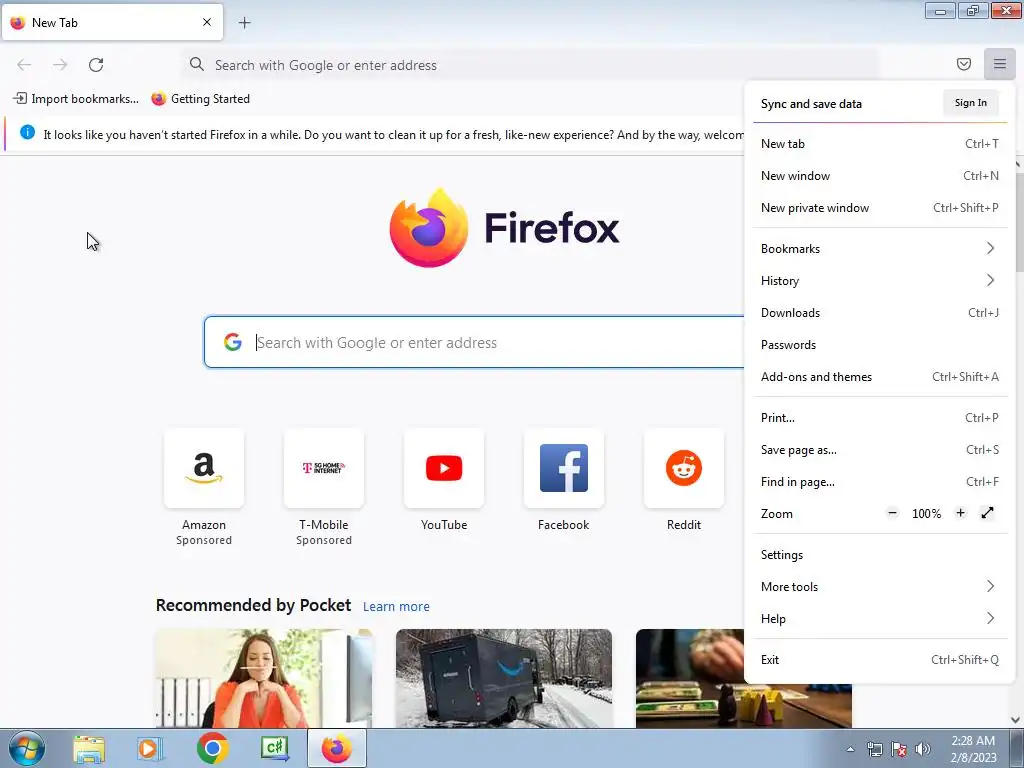Open a new tab with plus button
Screen dimensions: 1024x768
click(244, 23)
